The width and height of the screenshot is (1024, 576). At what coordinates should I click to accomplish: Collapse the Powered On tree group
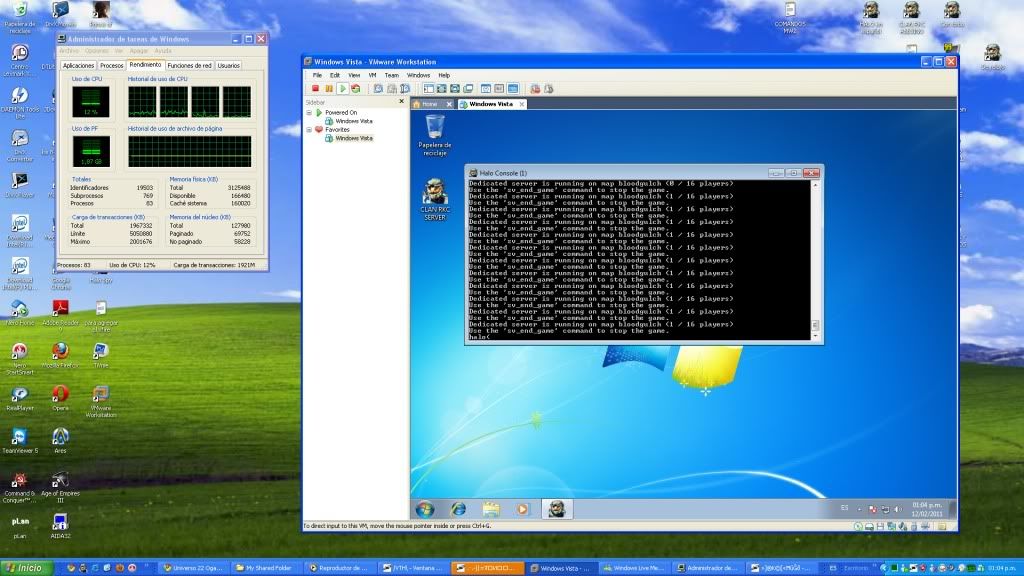click(309, 112)
